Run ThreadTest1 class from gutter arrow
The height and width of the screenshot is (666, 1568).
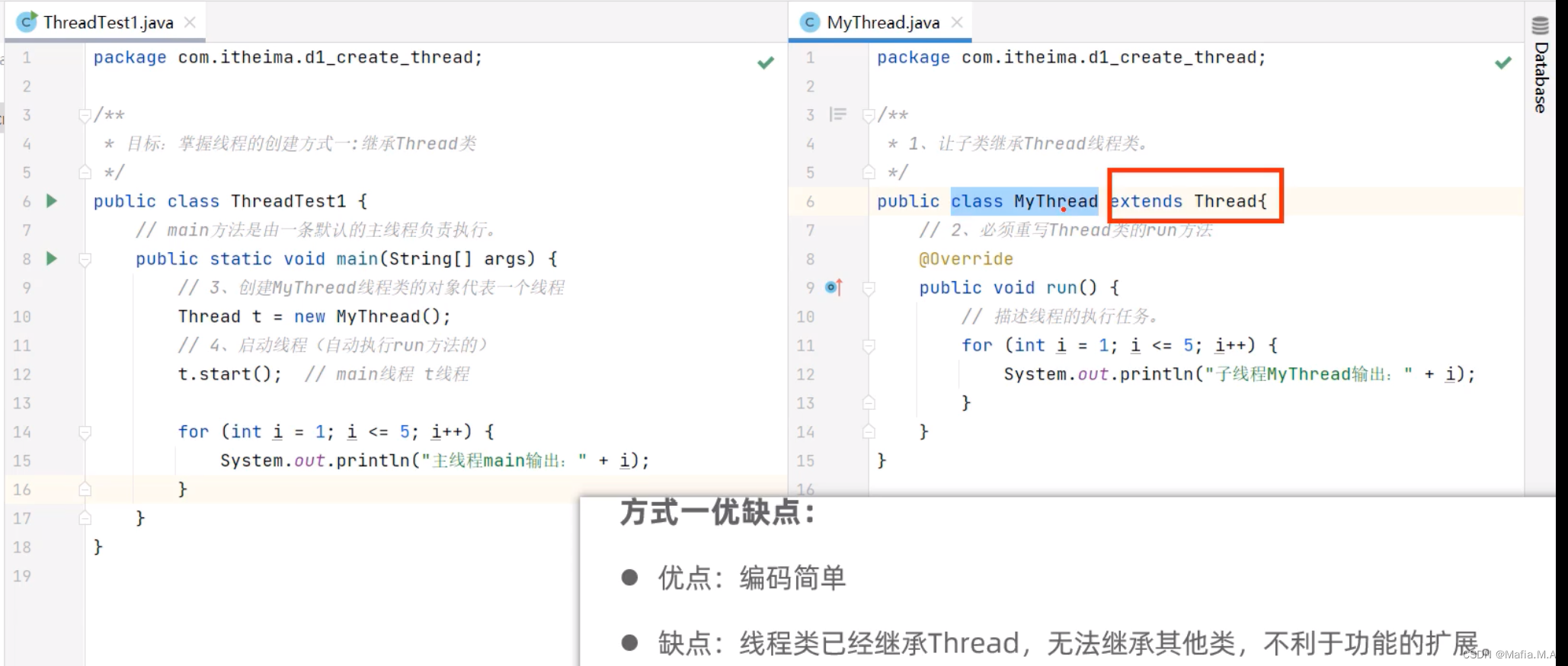52,201
